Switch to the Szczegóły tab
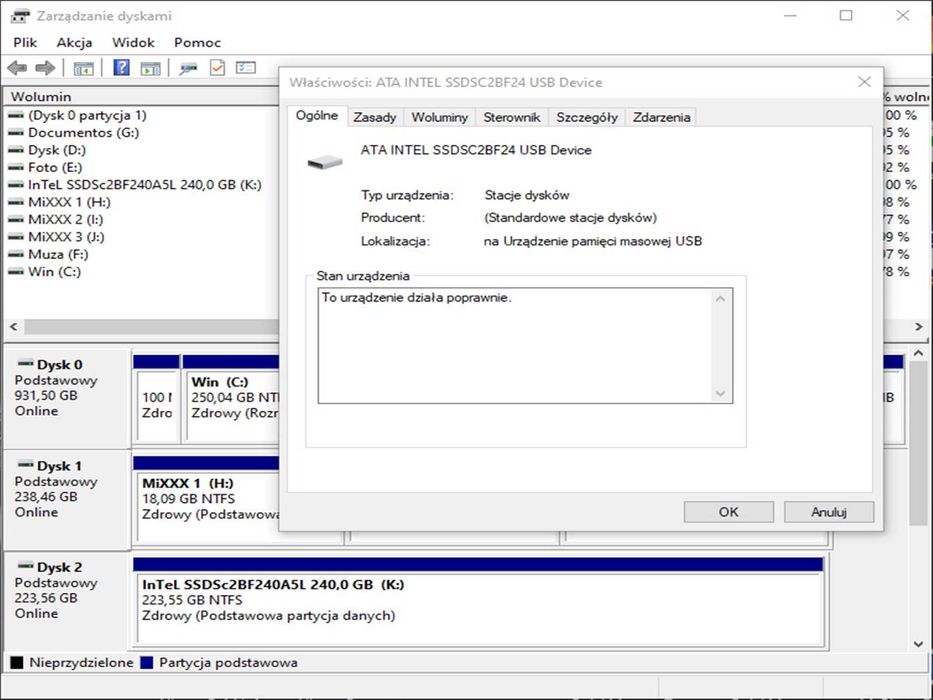Viewport: 933px width, 700px height. [x=587, y=117]
